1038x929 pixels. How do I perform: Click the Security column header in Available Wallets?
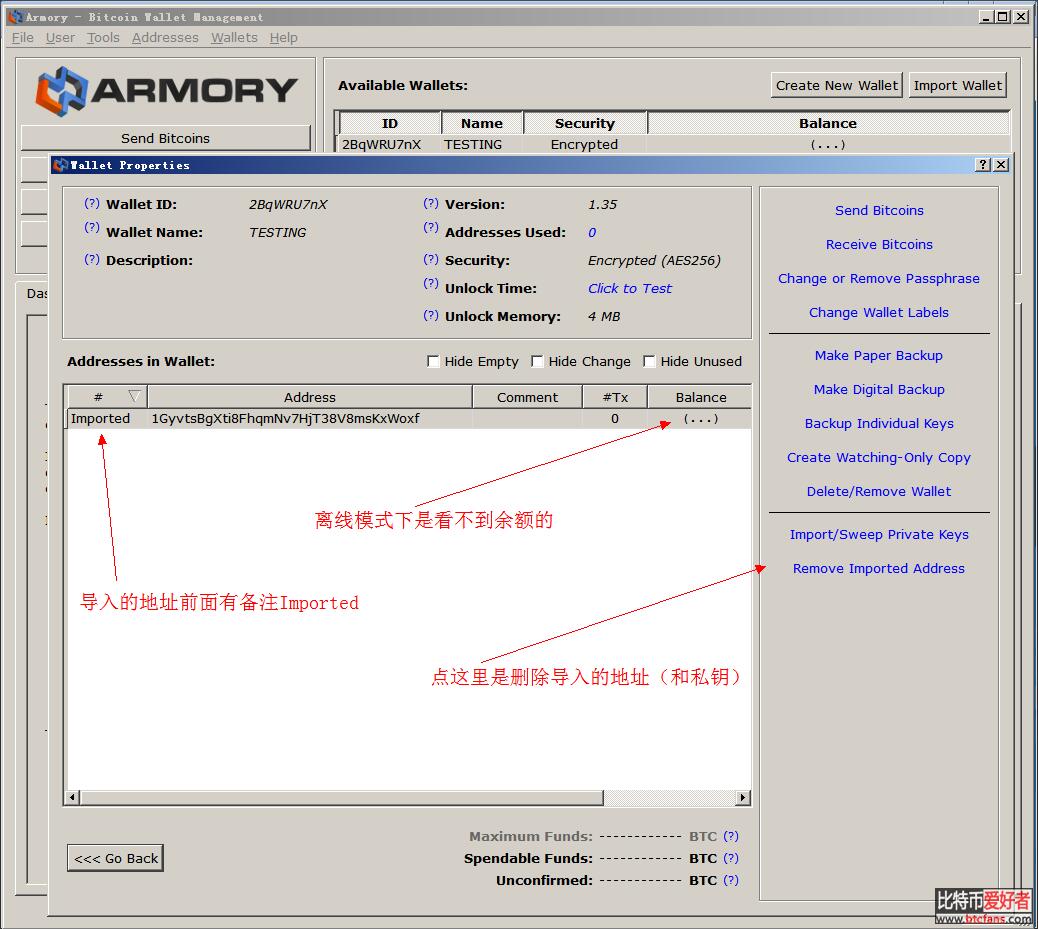click(x=585, y=123)
